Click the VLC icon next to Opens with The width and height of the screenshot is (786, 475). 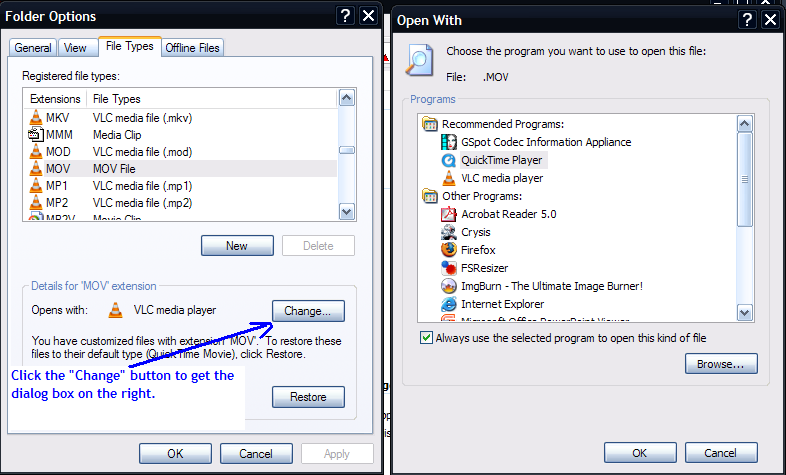[115, 310]
